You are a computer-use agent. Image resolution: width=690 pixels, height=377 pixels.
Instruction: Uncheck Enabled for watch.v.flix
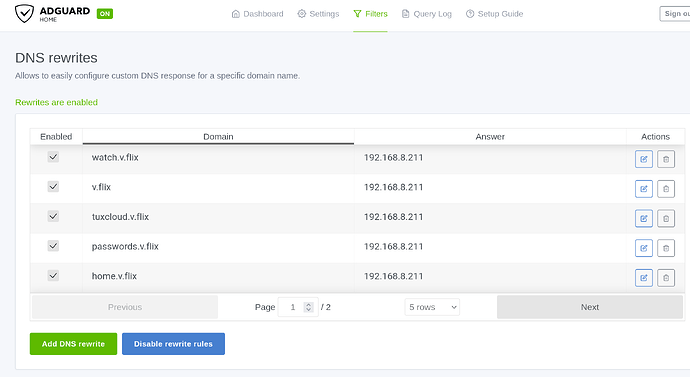53,157
